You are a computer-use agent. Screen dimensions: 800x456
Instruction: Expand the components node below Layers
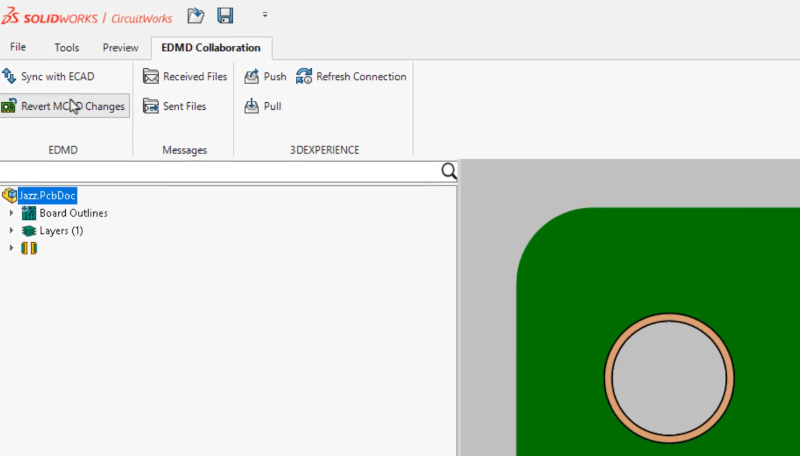point(11,248)
